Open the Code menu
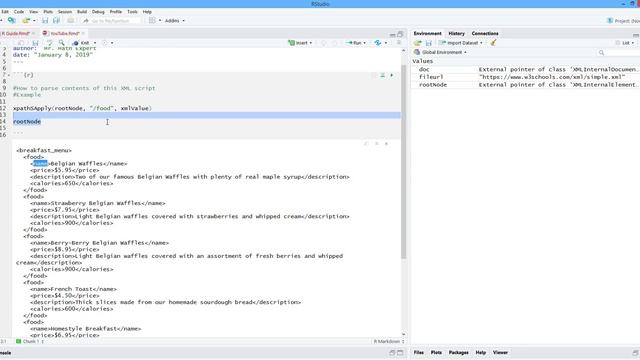The width and height of the screenshot is (640, 360). coord(19,12)
